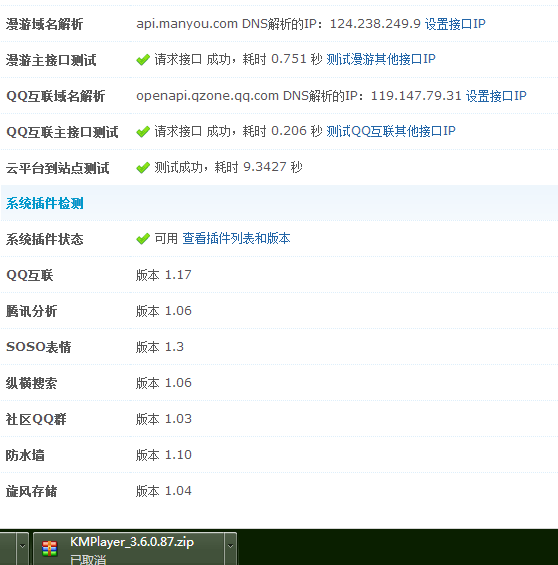Click the QQ互联 plugin name
Screen dimensions: 558x565
pos(30,276)
